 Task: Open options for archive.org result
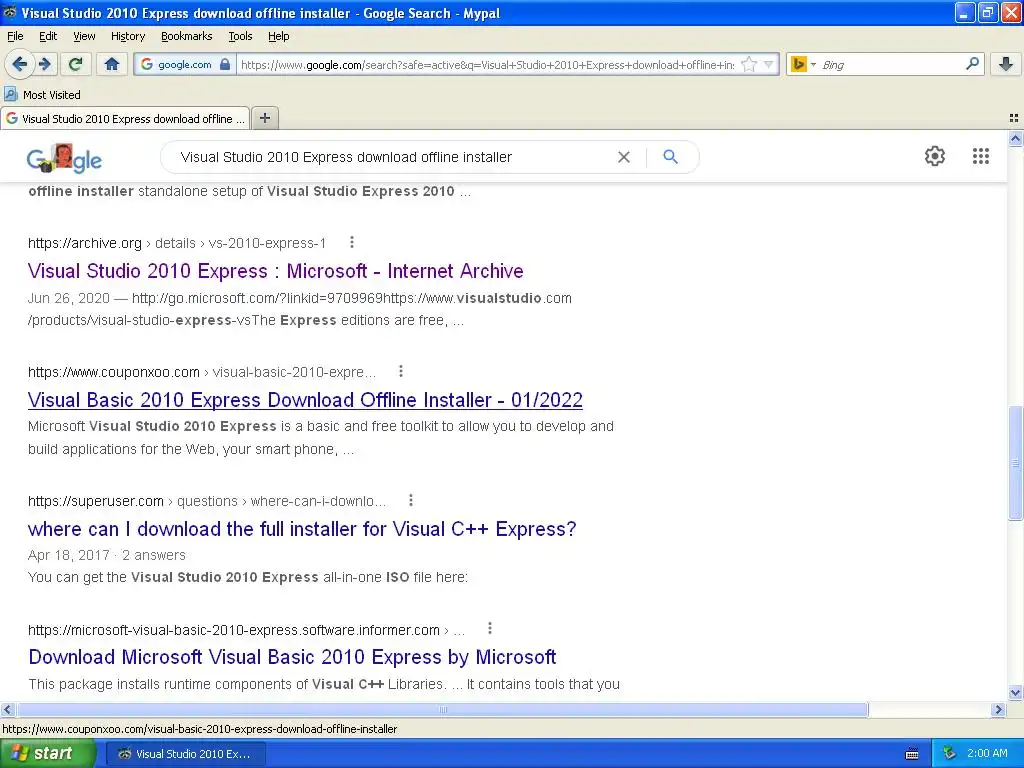352,242
